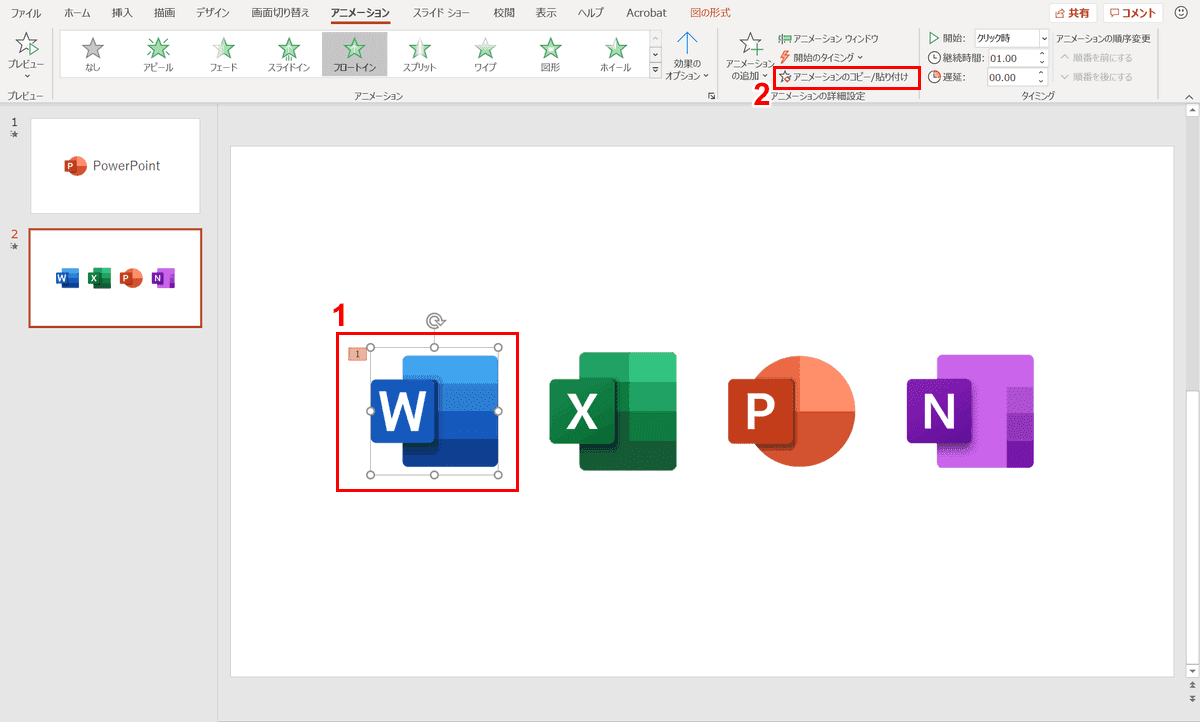Click the プレビュー star icon
The height and width of the screenshot is (722, 1200).
coord(26,44)
